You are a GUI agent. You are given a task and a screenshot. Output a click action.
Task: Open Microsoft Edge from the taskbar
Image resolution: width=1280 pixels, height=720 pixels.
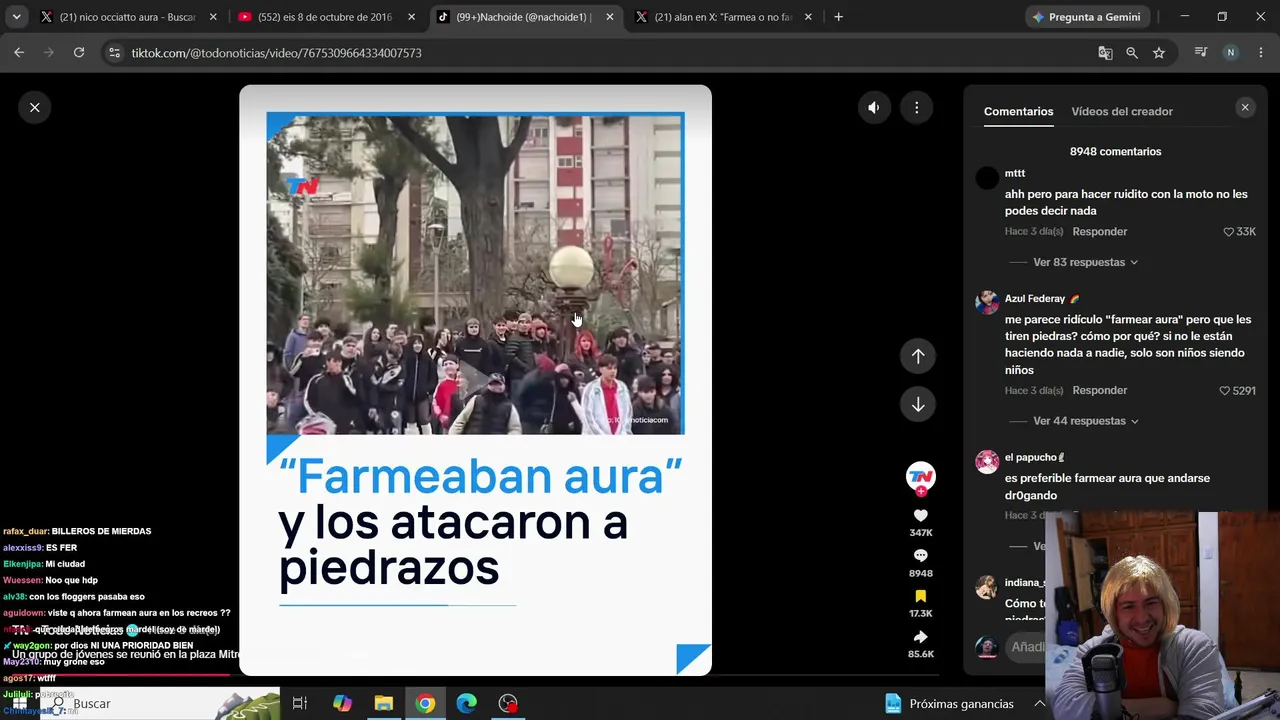point(467,704)
